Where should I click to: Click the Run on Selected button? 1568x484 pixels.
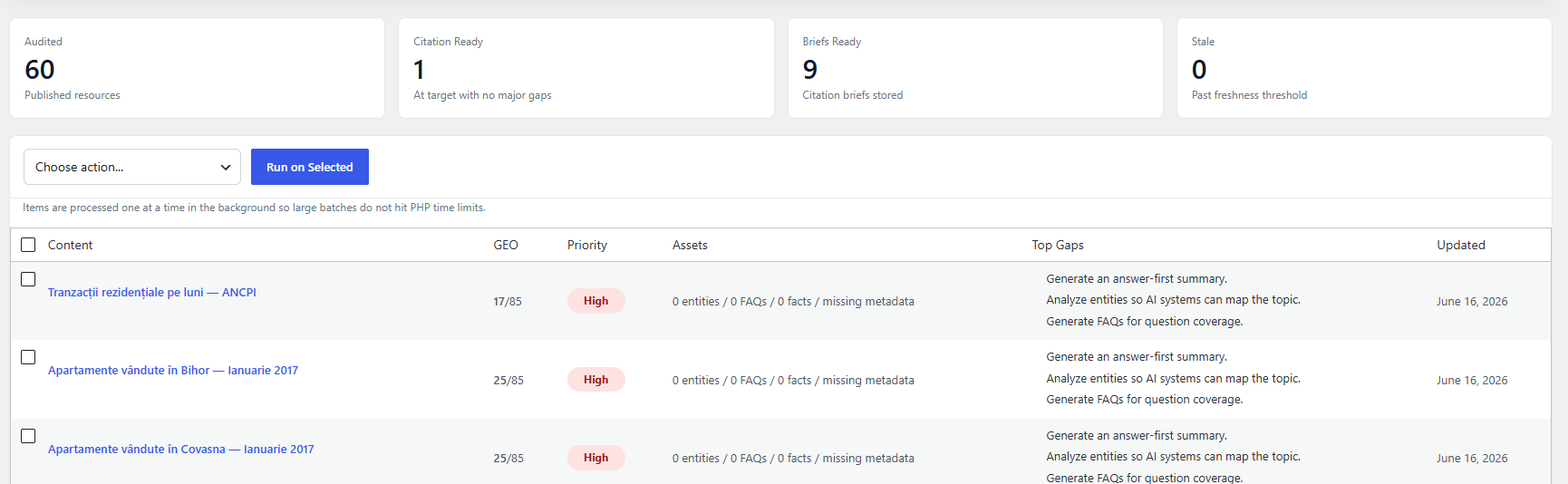[310, 167]
